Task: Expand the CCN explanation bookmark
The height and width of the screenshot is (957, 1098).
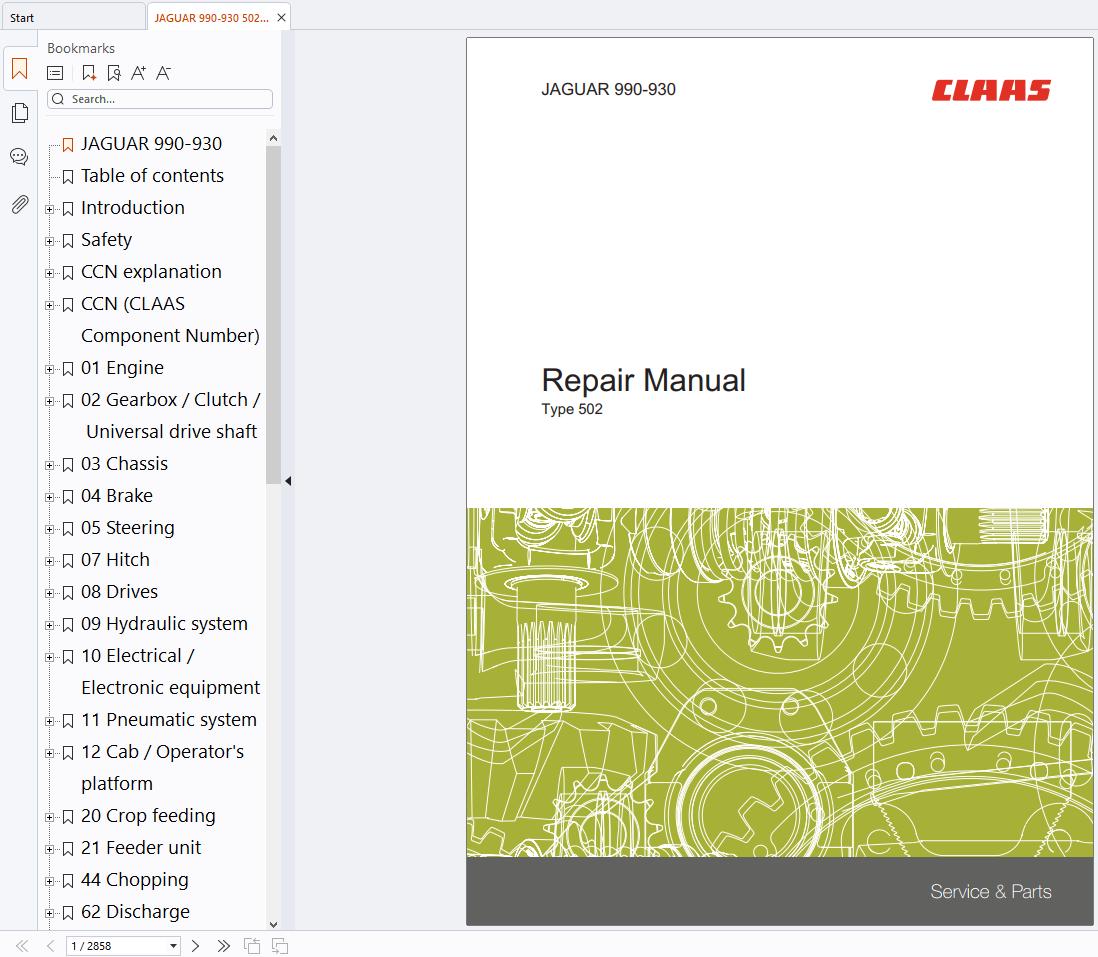Action: coord(49,273)
